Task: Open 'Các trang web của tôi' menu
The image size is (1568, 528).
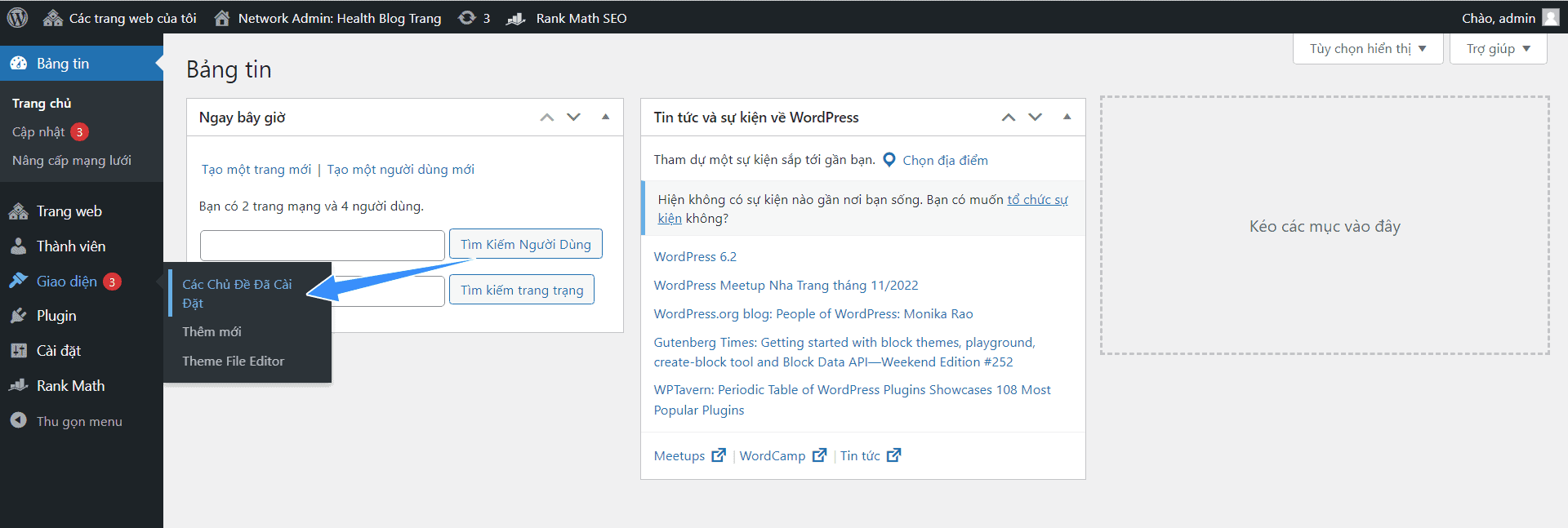Action: [x=119, y=18]
